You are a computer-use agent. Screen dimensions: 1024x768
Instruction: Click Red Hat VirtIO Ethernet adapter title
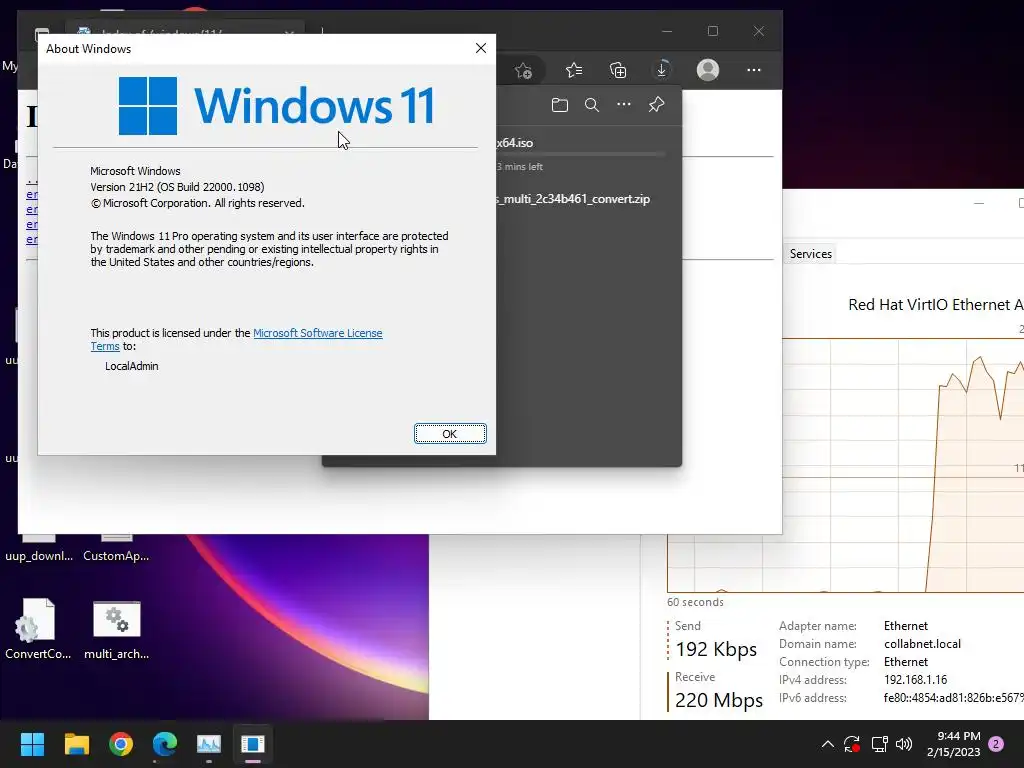point(935,305)
